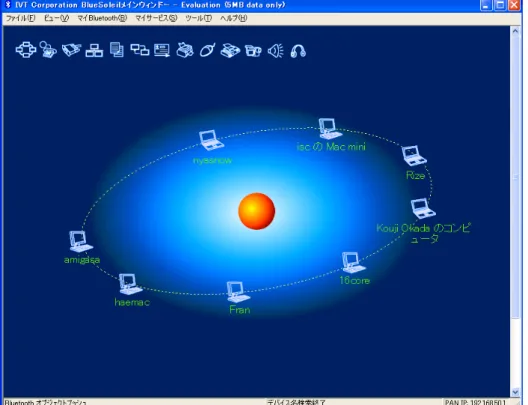Screen dimensions: 528x405
Task: Click the vertical scrollbar up arrow
Action: [515, 31]
